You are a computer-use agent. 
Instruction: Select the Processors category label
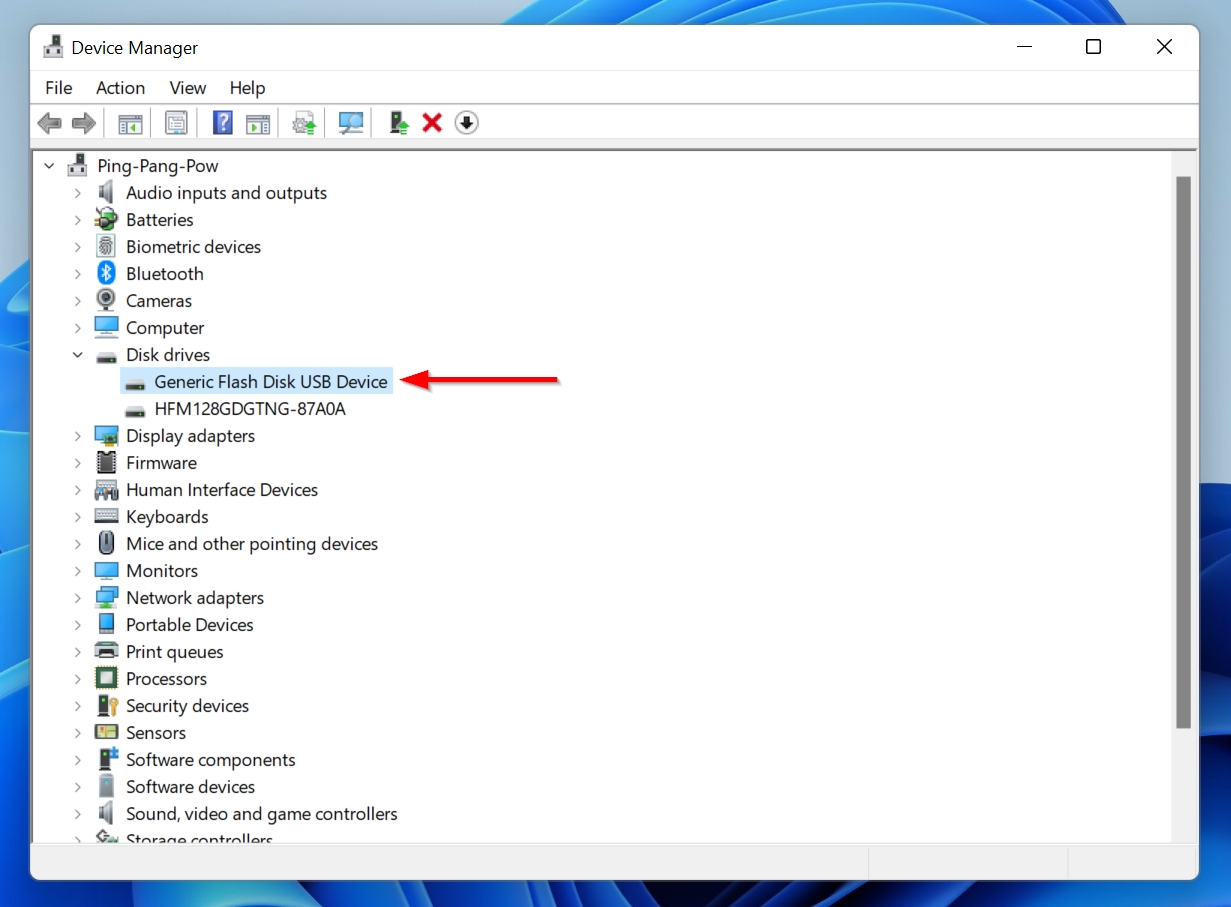pos(166,679)
